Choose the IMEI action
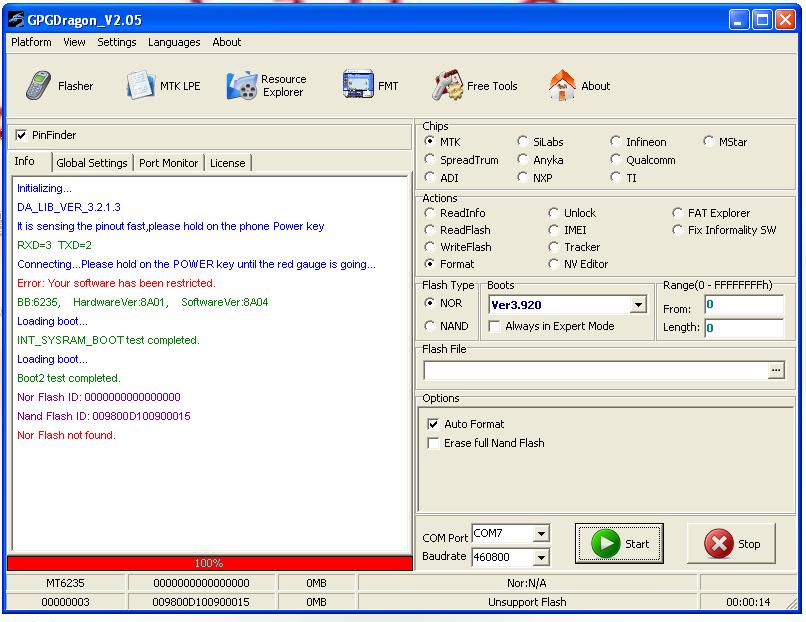 click(553, 229)
